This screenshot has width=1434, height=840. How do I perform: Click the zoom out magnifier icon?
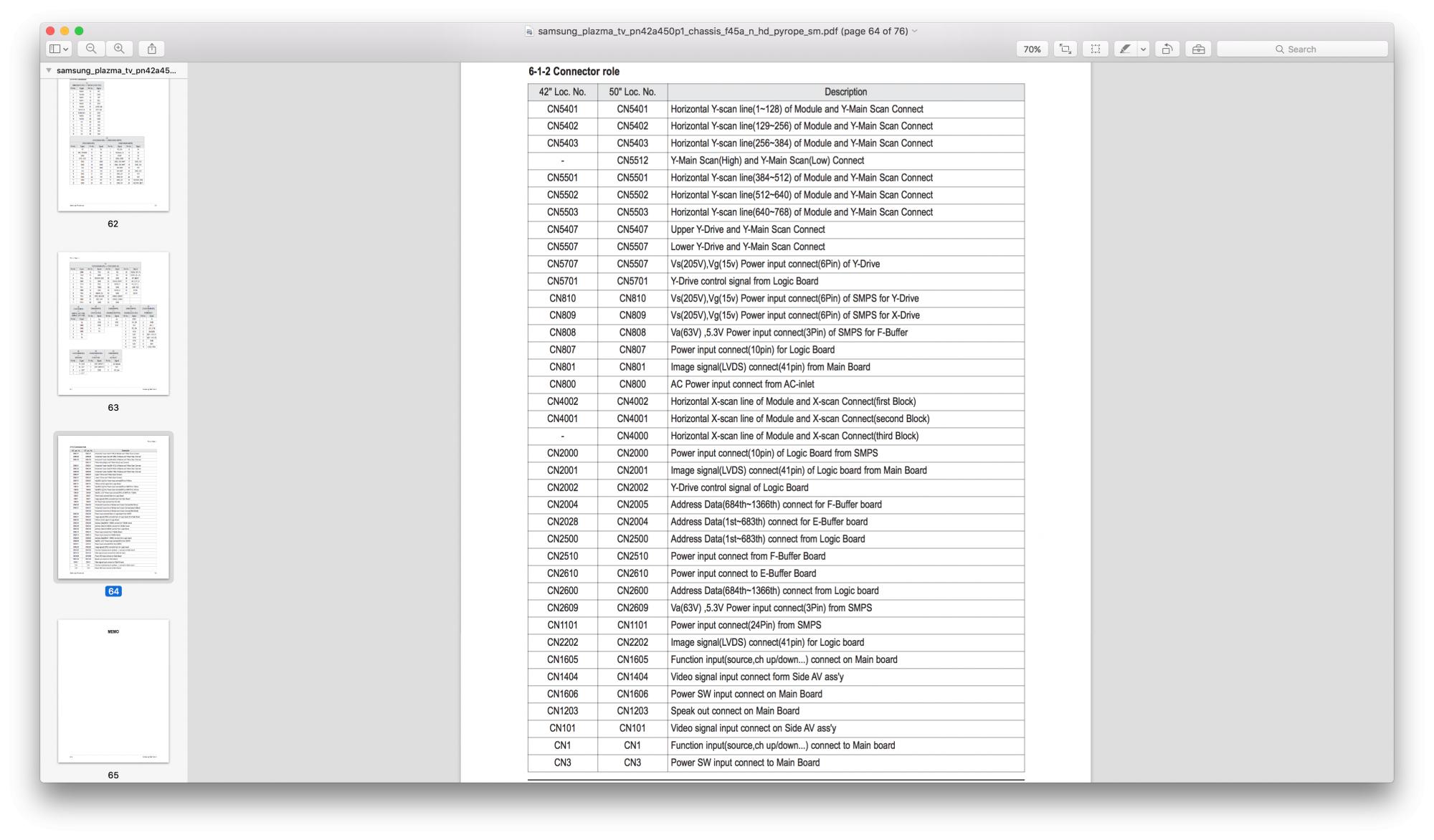tap(91, 49)
